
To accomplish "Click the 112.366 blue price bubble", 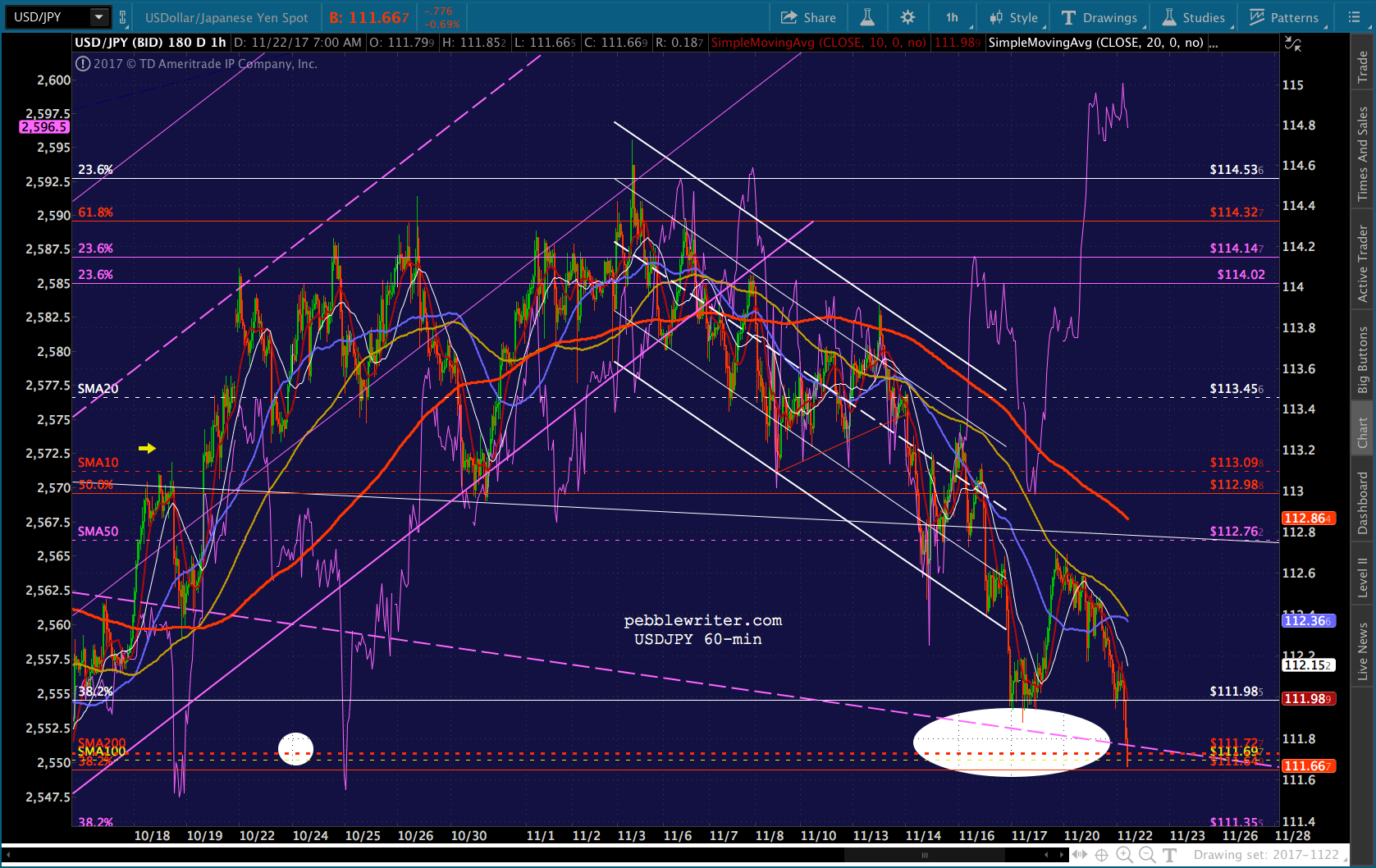I will coord(1309,621).
